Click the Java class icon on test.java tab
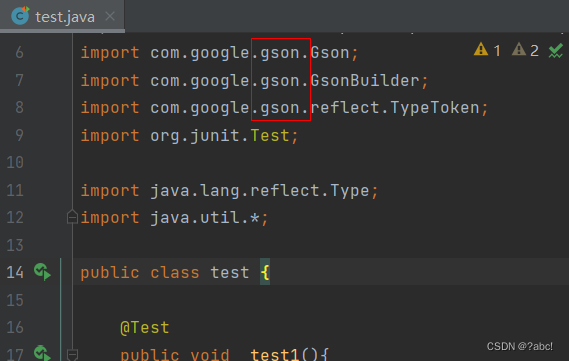The height and width of the screenshot is (361, 569). click(x=20, y=16)
